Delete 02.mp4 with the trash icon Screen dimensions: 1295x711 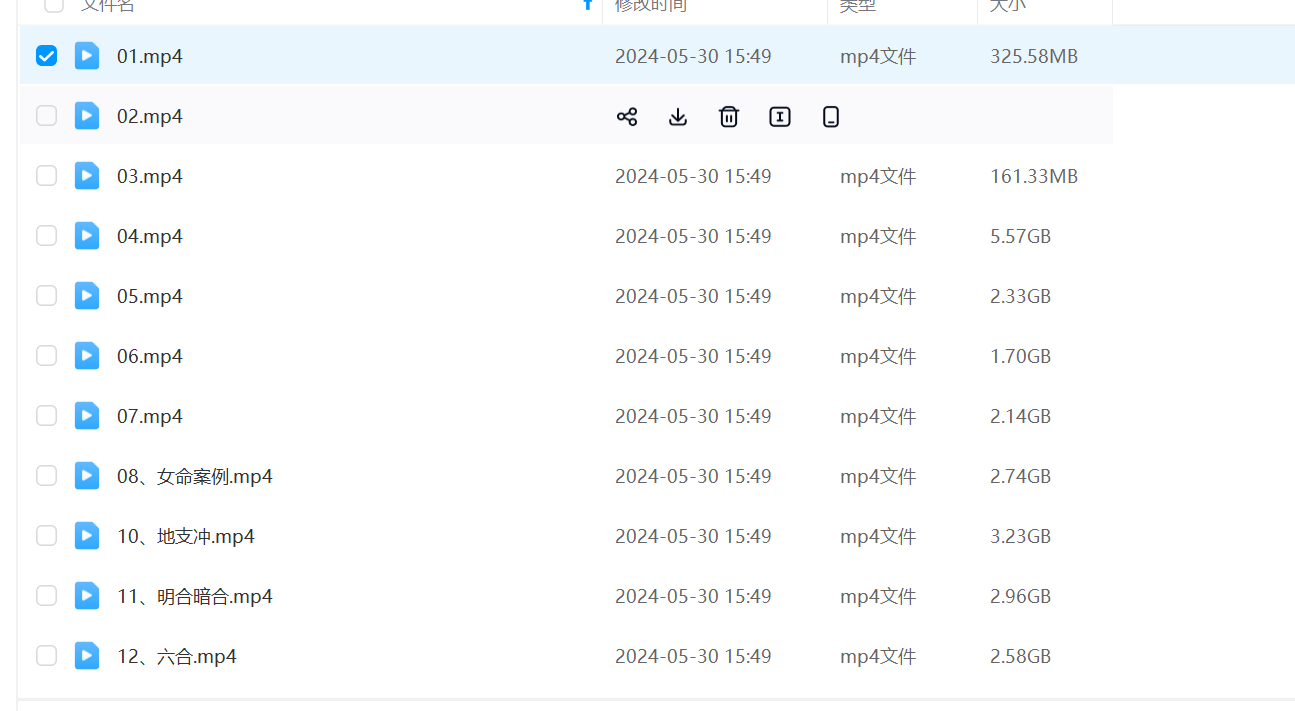(729, 117)
